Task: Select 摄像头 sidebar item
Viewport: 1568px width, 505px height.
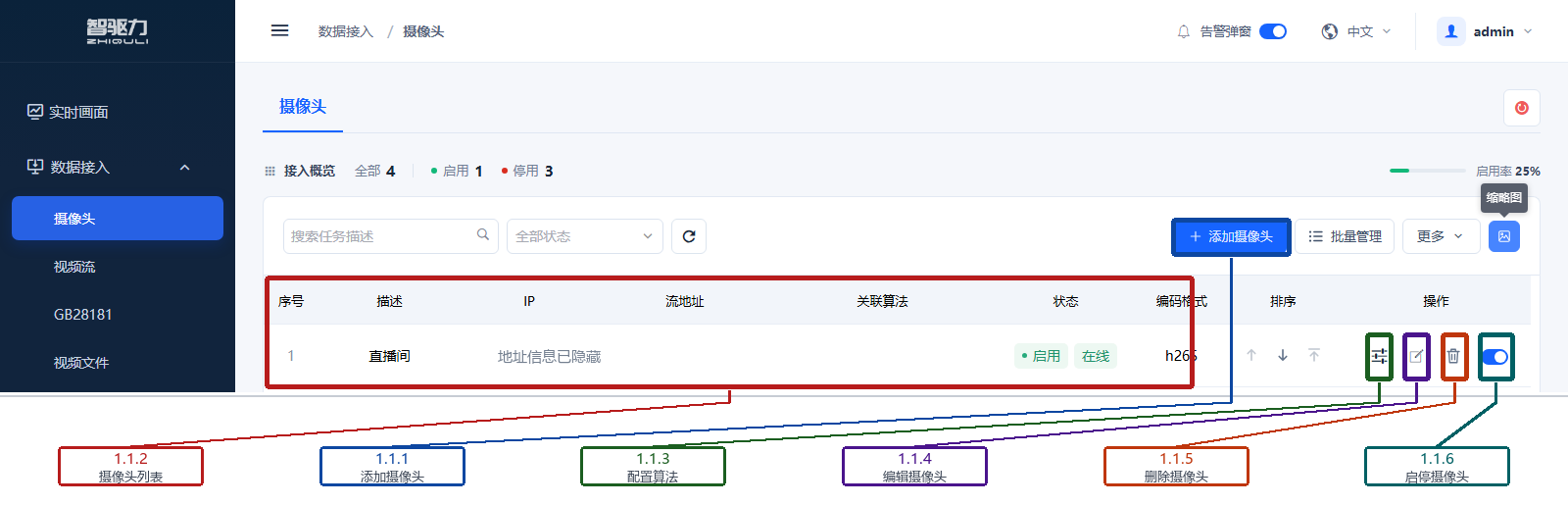Action: pos(118,218)
